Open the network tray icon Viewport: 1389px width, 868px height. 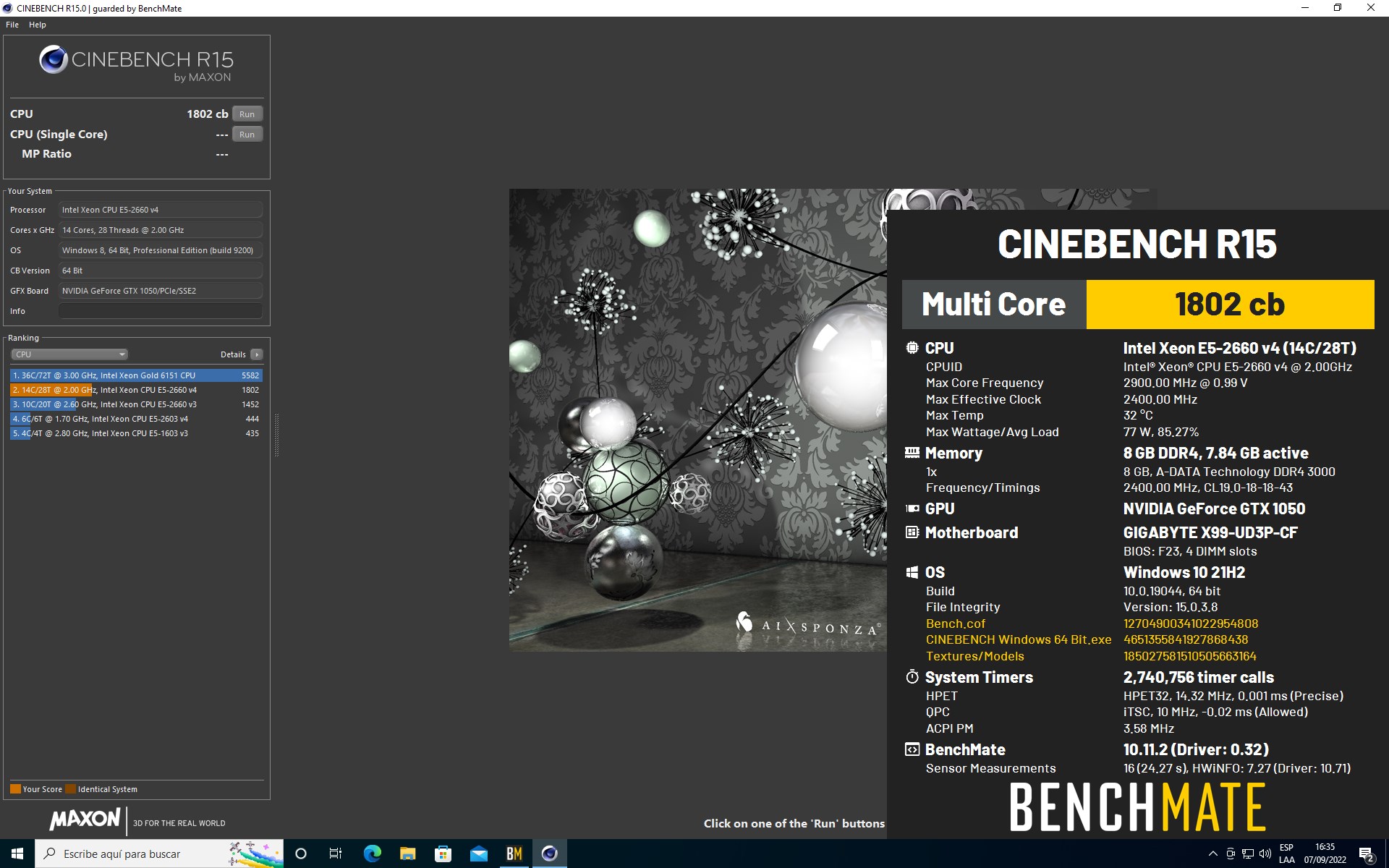1248,854
